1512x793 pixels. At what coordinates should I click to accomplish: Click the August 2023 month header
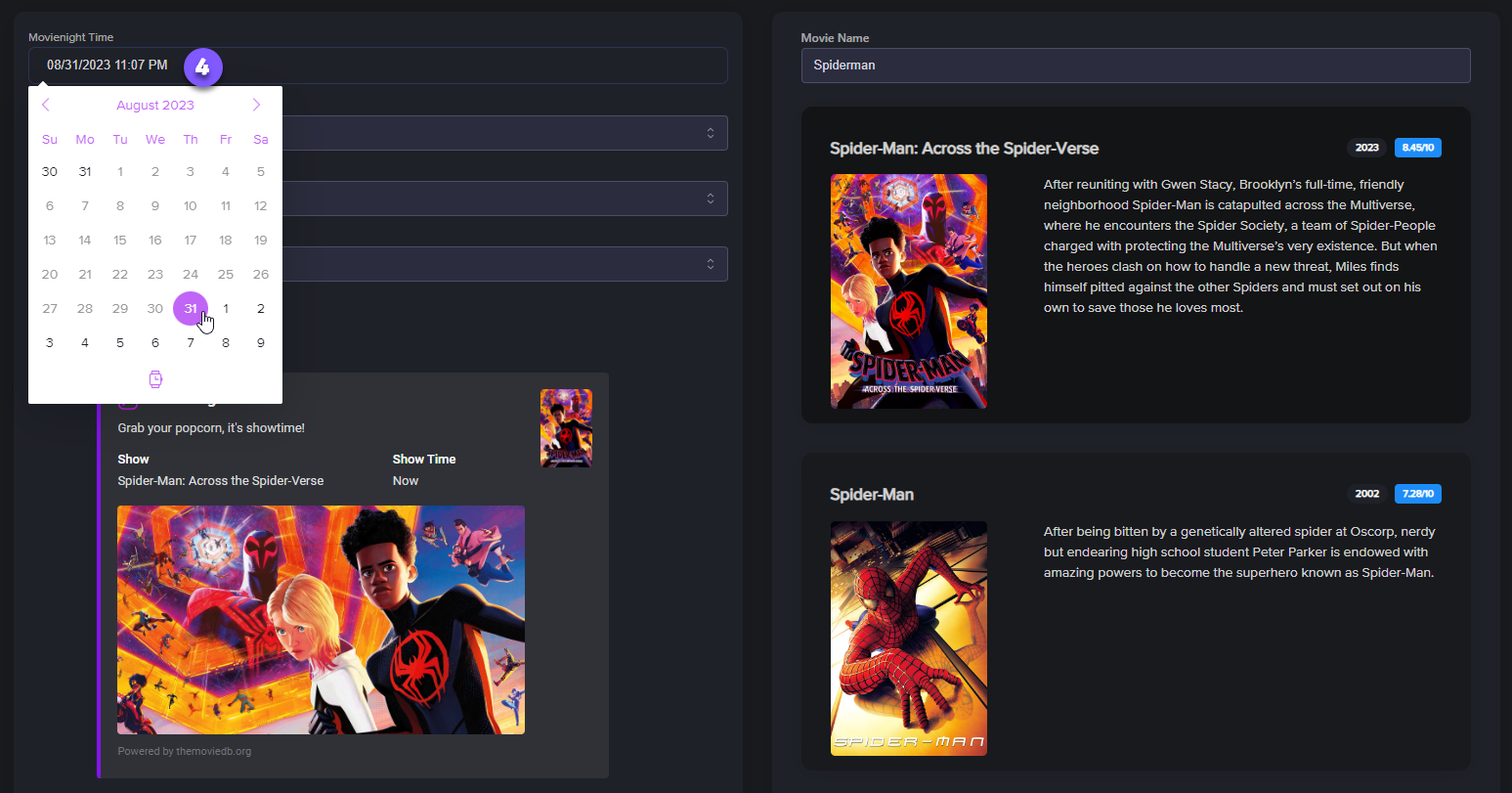155,105
